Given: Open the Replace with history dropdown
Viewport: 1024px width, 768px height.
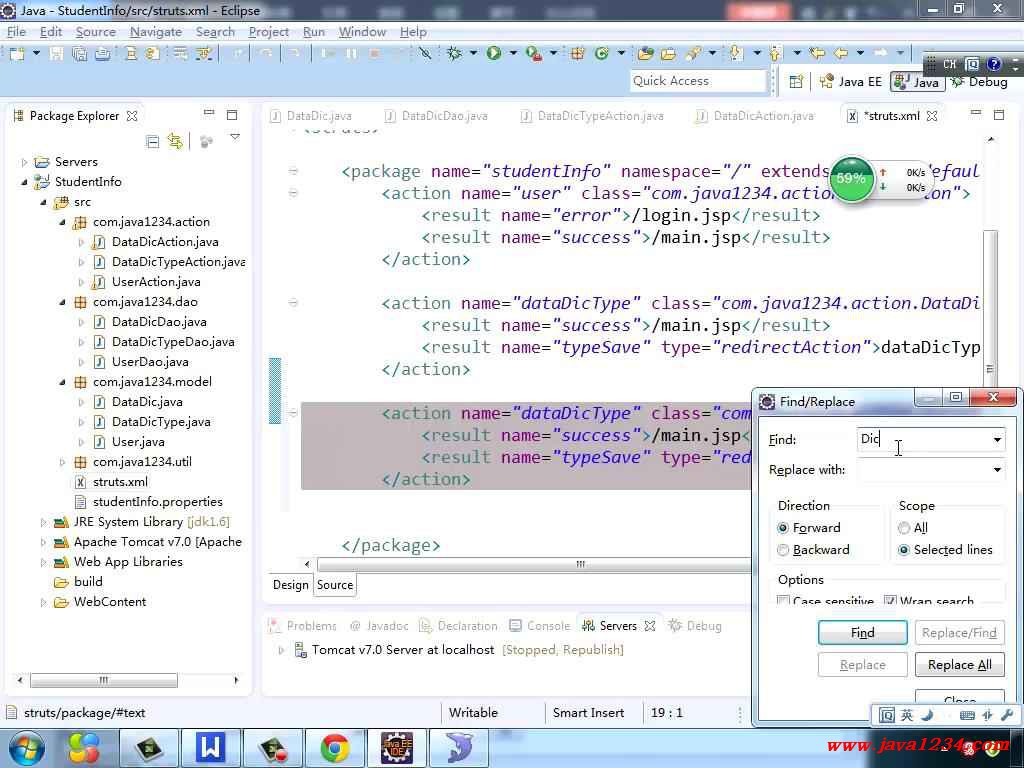Looking at the screenshot, I should click(997, 470).
